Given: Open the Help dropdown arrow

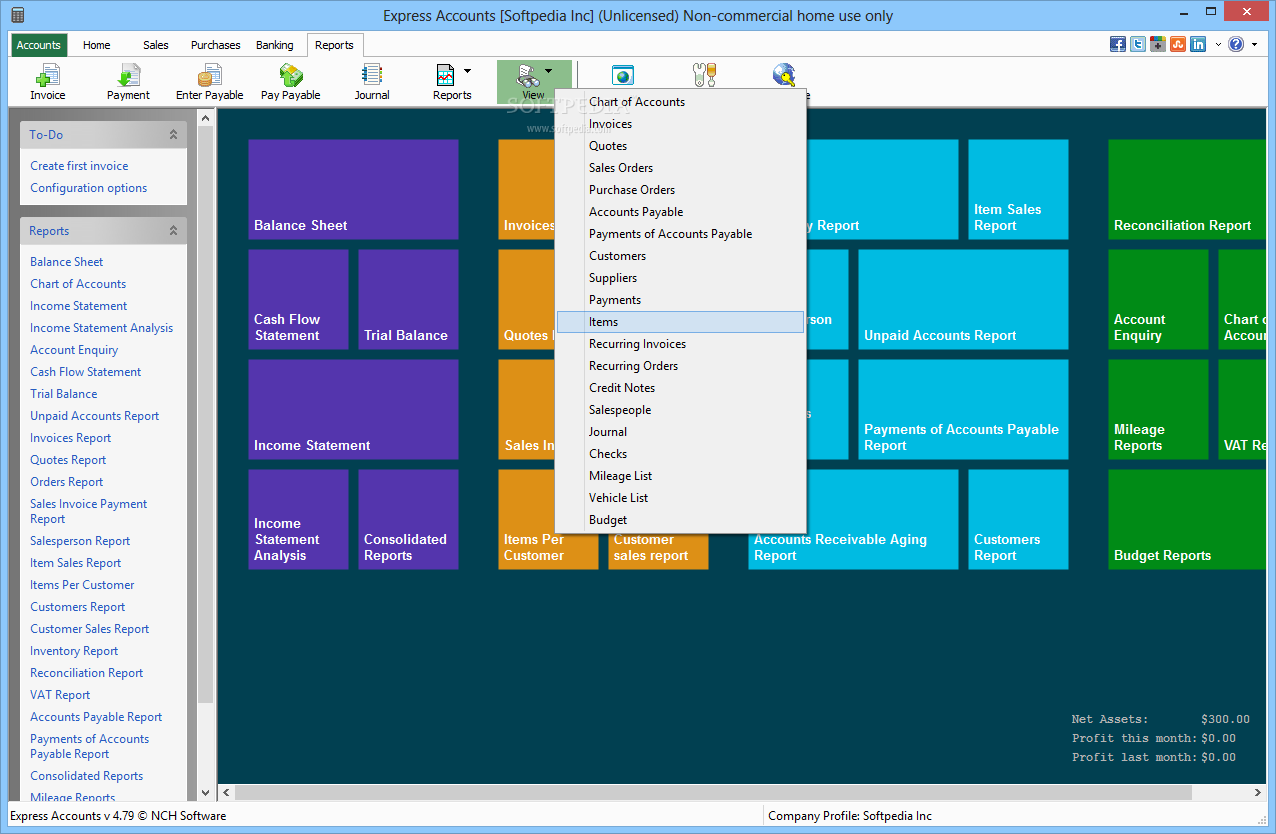Looking at the screenshot, I should click(x=1254, y=45).
